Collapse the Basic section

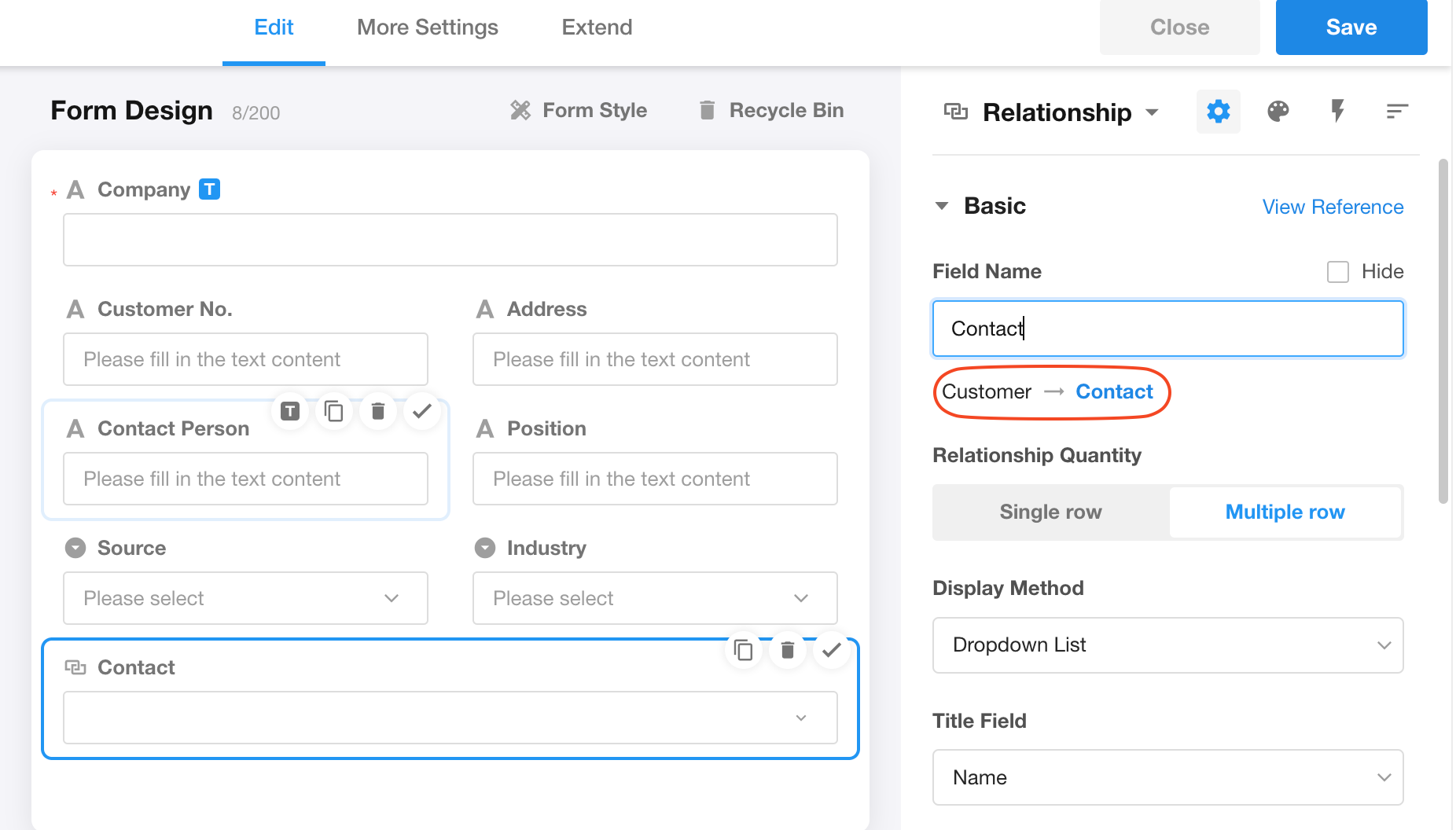[x=942, y=206]
